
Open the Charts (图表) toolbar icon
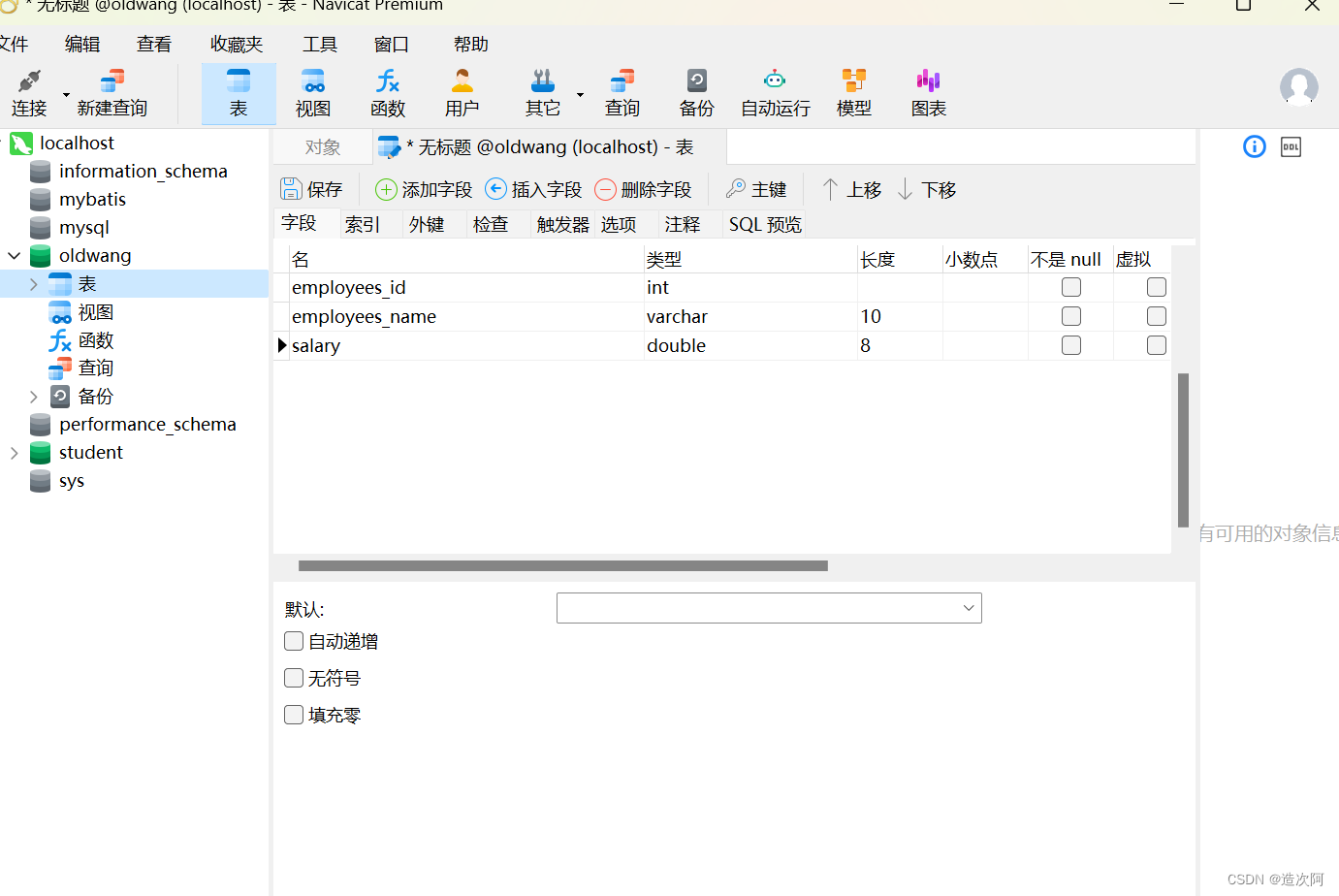[x=929, y=93]
